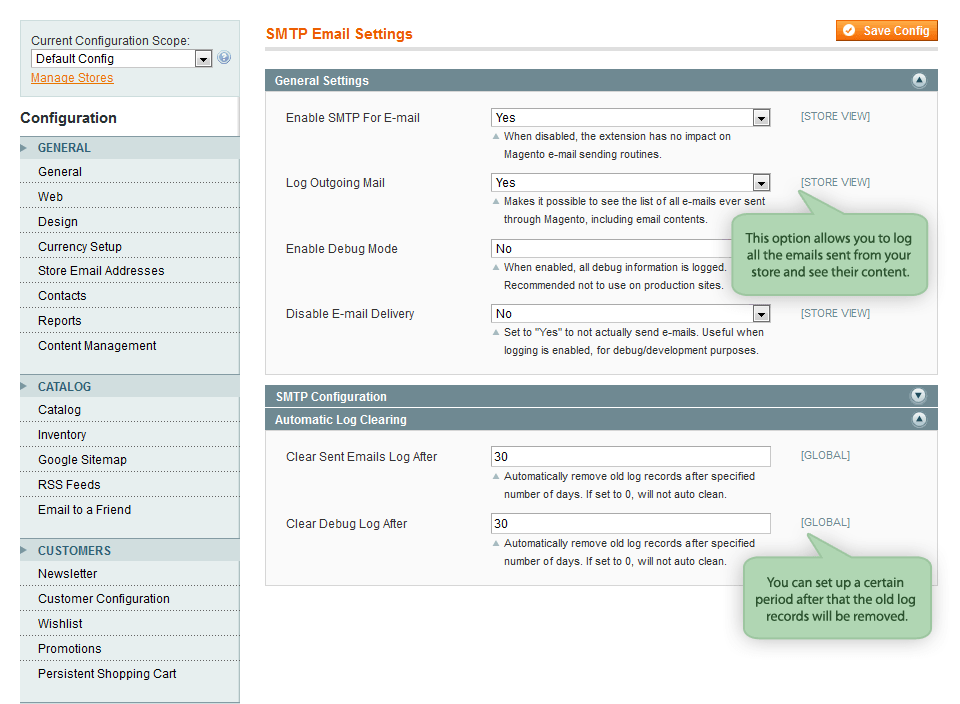Viewport: 960px width, 704px height.
Task: Click the CUSTOMERS group heading
Action: coord(75,551)
